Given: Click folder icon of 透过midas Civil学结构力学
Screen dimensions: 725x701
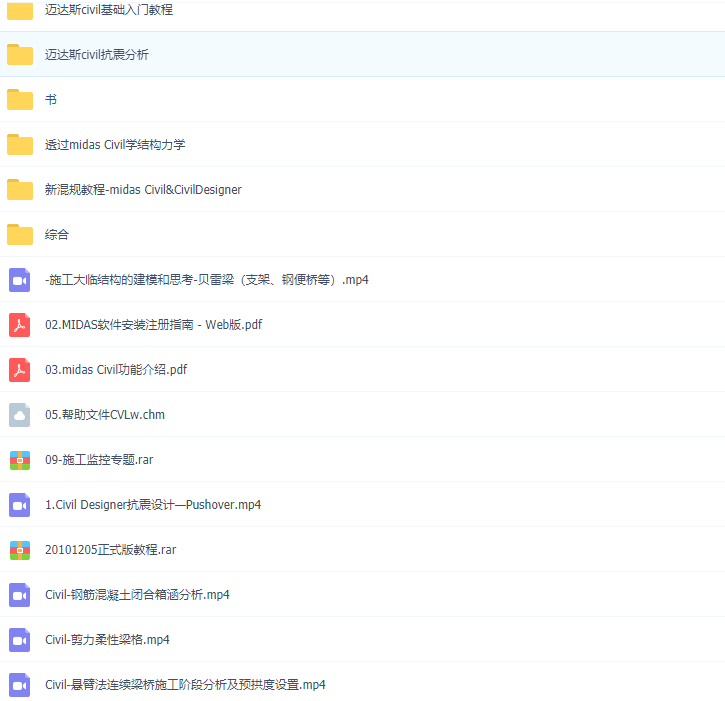Looking at the screenshot, I should [20, 144].
